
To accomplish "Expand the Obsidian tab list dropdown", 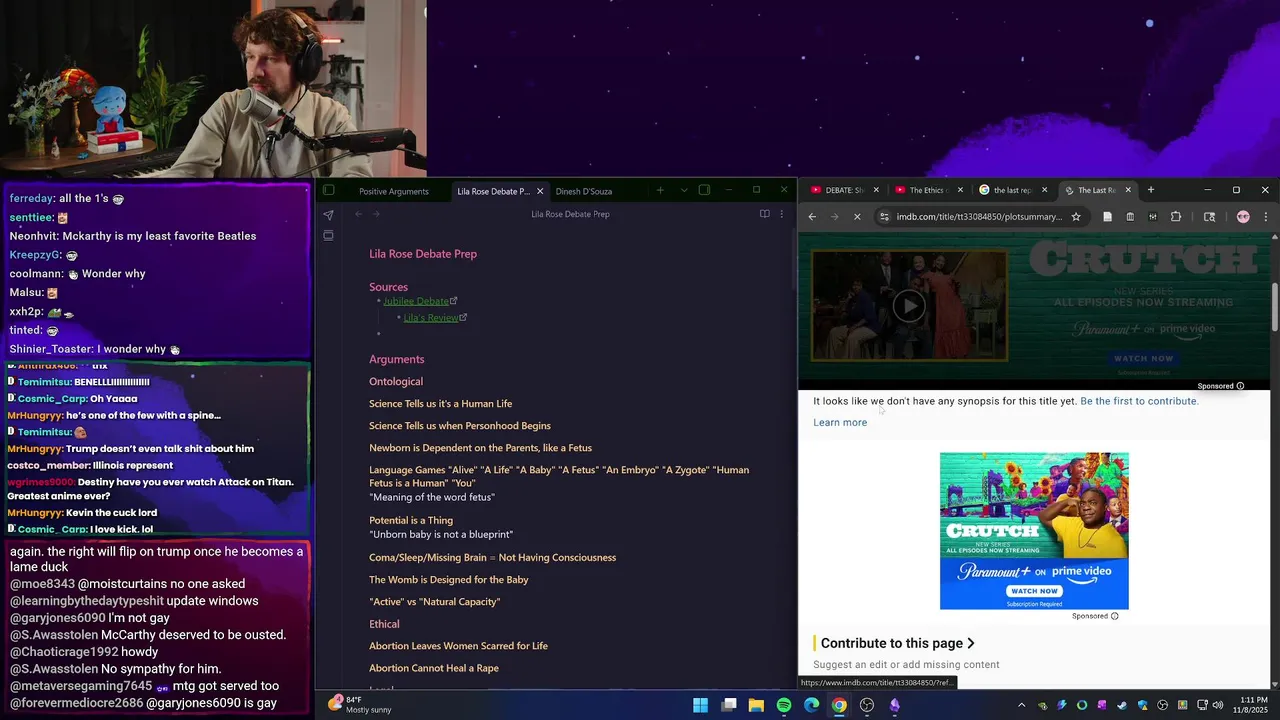I will [x=684, y=190].
